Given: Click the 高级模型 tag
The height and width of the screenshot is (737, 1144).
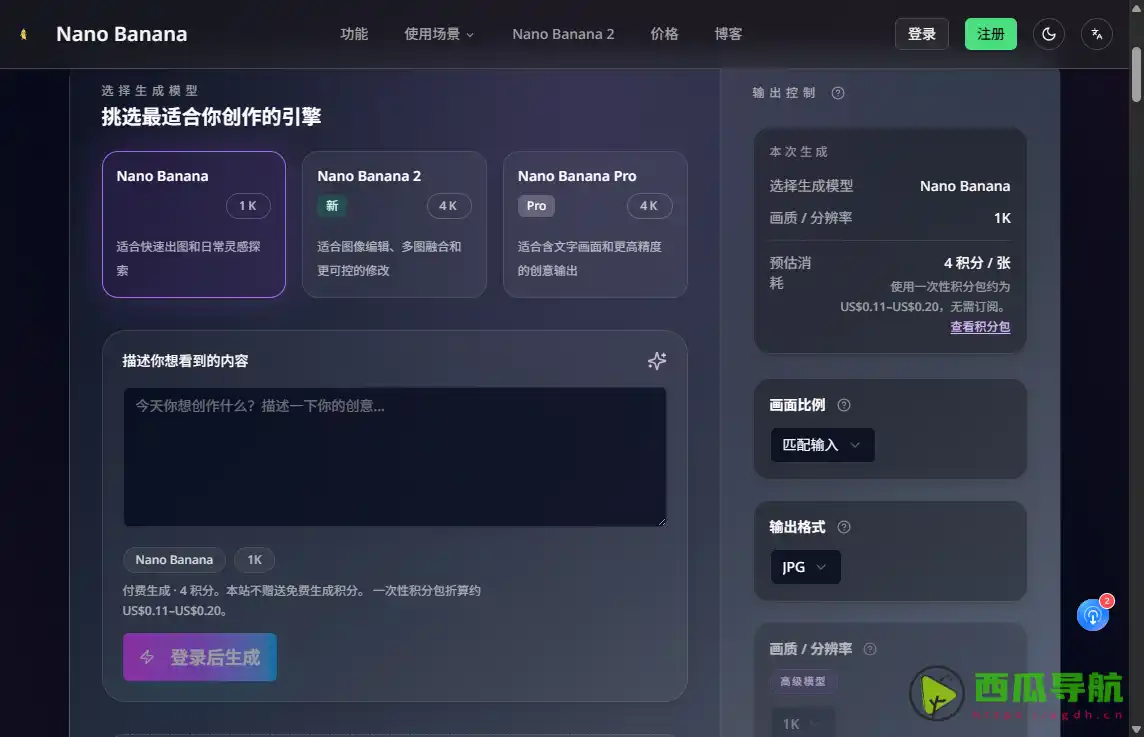Looking at the screenshot, I should pyautogui.click(x=803, y=682).
